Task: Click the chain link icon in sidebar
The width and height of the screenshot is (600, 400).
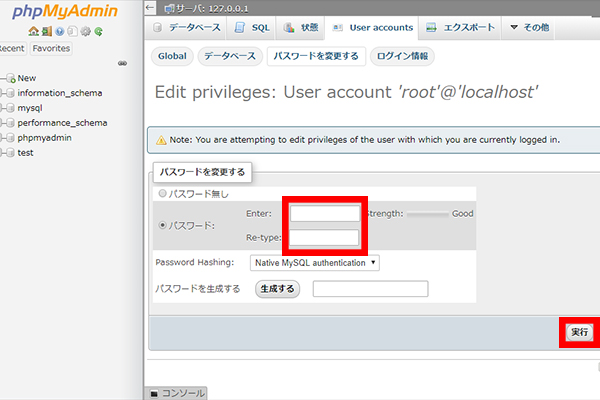Action: click(122, 63)
